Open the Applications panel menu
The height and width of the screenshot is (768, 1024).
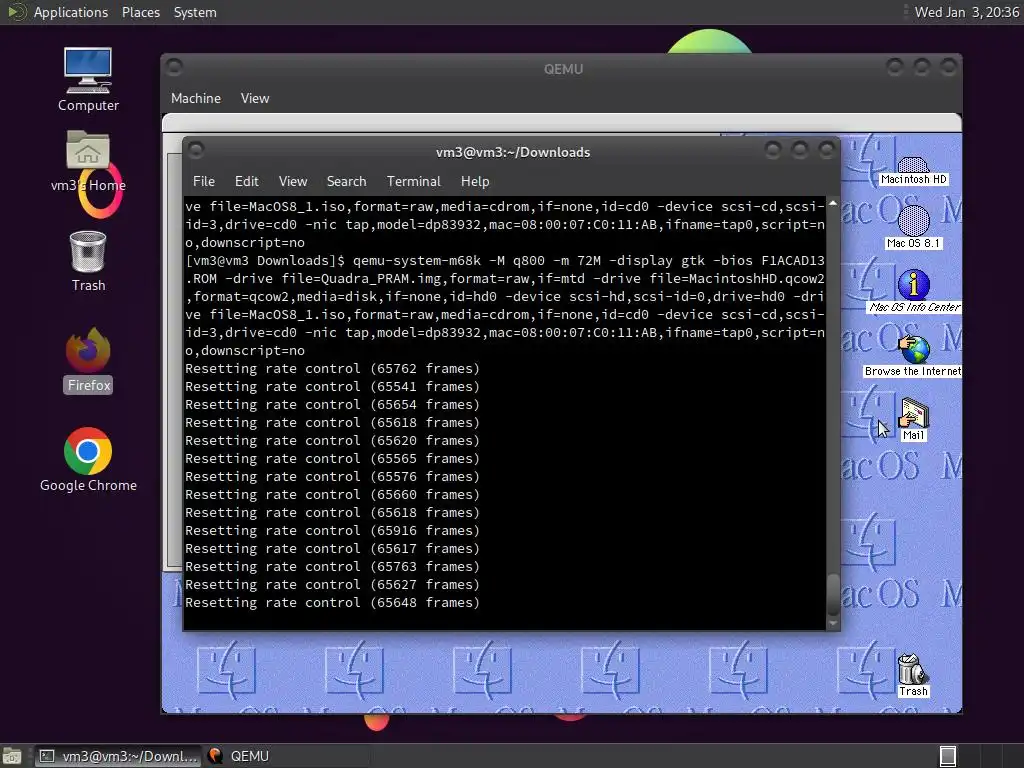(71, 12)
